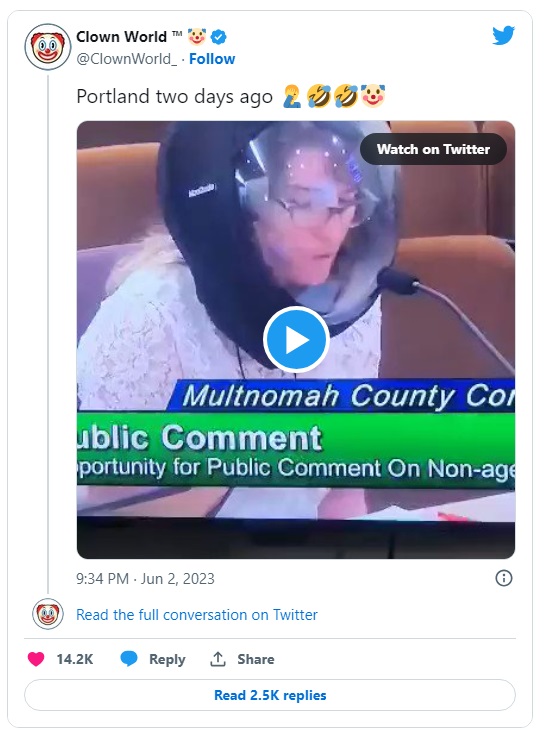
Task: Click the Share label text
Action: click(256, 659)
